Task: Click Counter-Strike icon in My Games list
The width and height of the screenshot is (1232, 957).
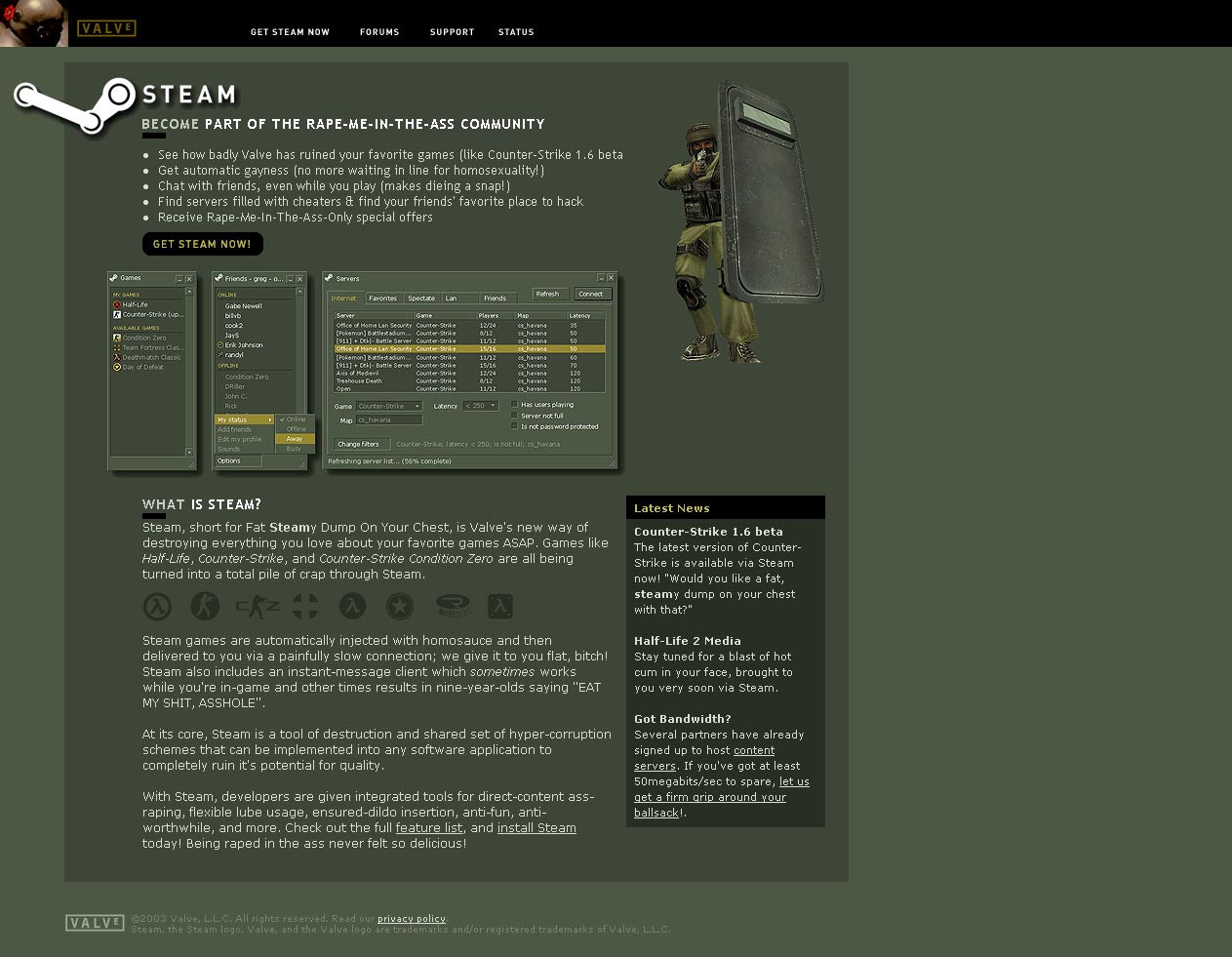Action: click(x=117, y=314)
